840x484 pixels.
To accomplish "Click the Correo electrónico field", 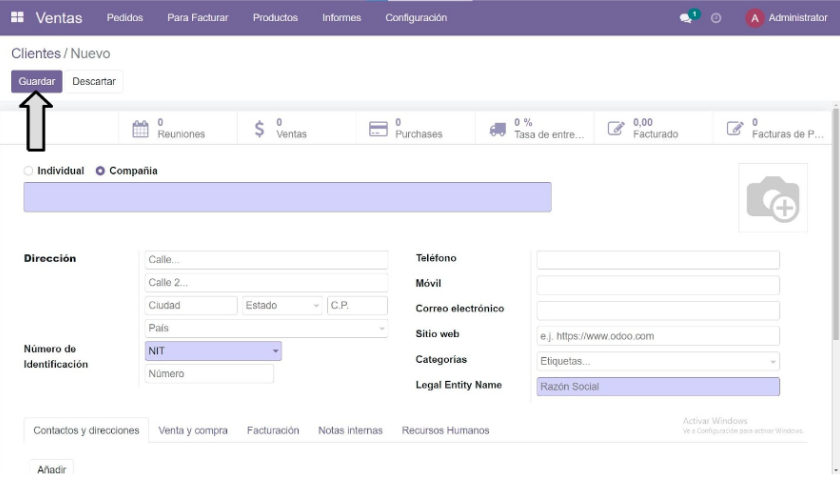I will click(658, 310).
